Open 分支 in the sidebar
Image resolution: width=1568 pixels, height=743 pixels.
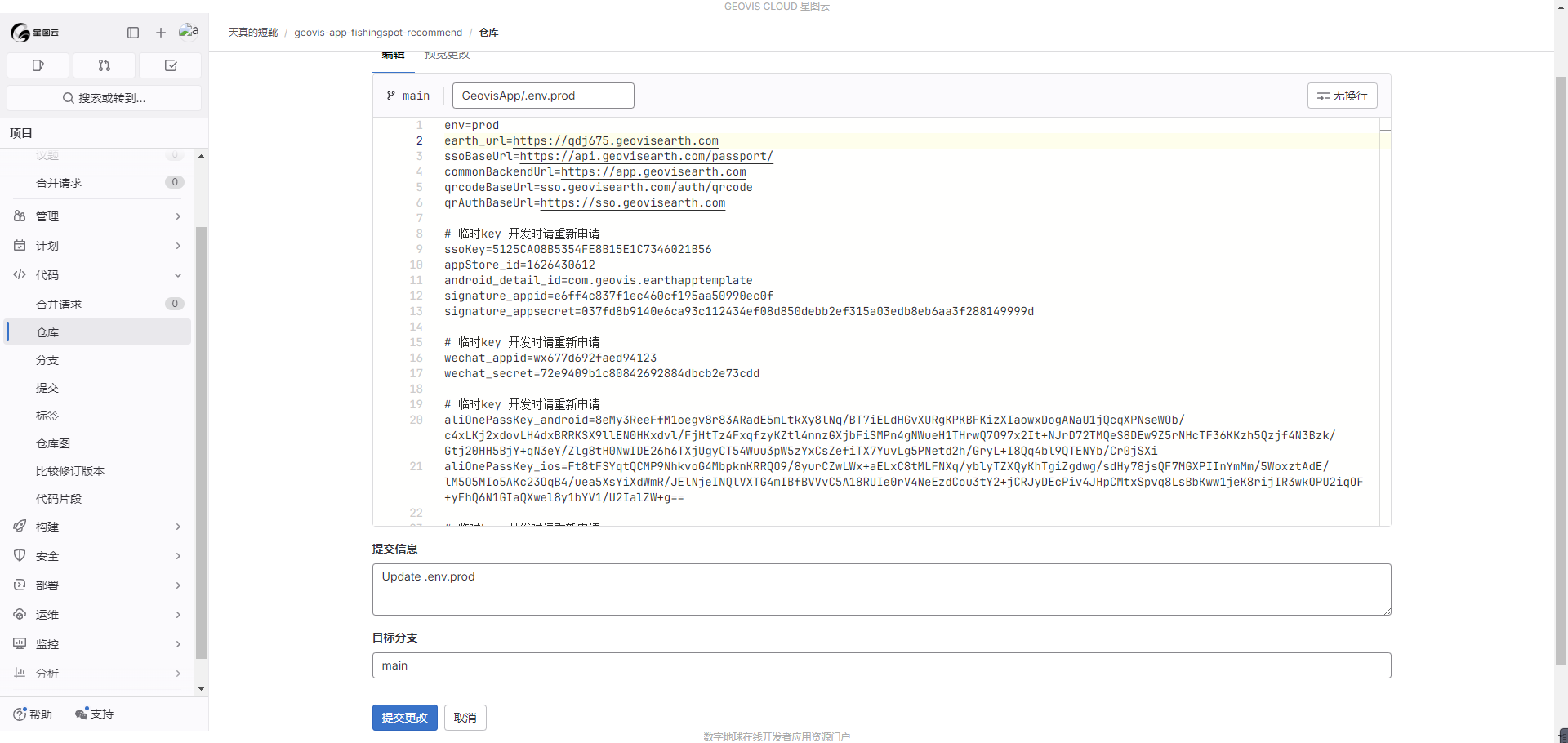[98, 360]
